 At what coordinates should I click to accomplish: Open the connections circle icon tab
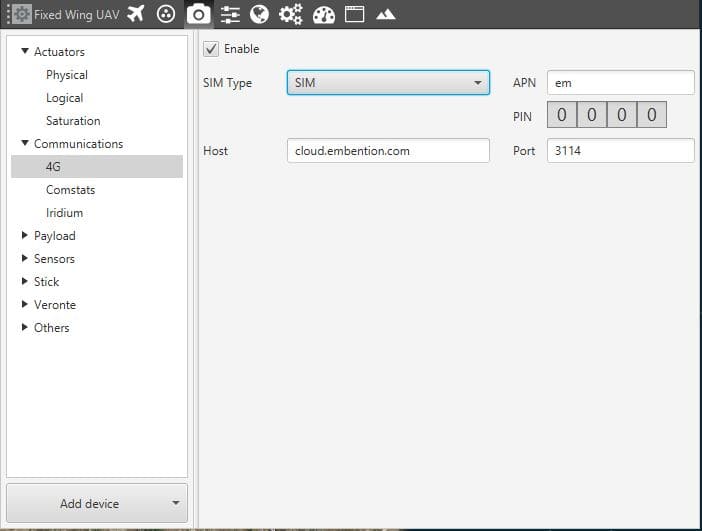pos(166,14)
